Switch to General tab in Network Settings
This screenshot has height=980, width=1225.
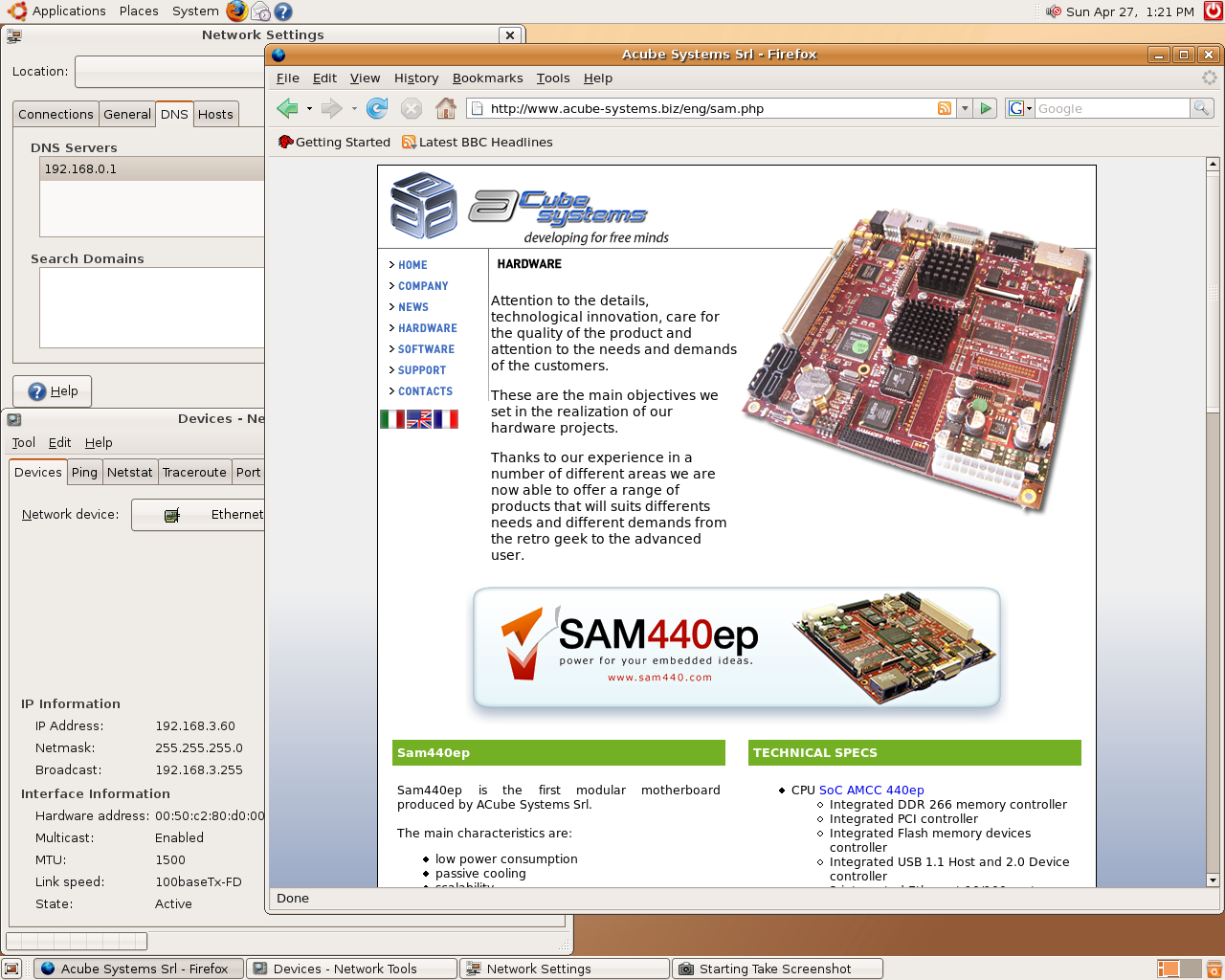tap(127, 115)
